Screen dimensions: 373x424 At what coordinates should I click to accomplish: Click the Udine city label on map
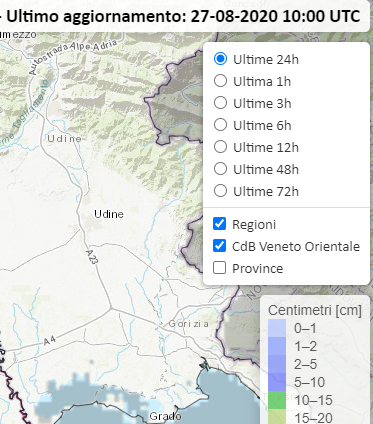tap(109, 214)
